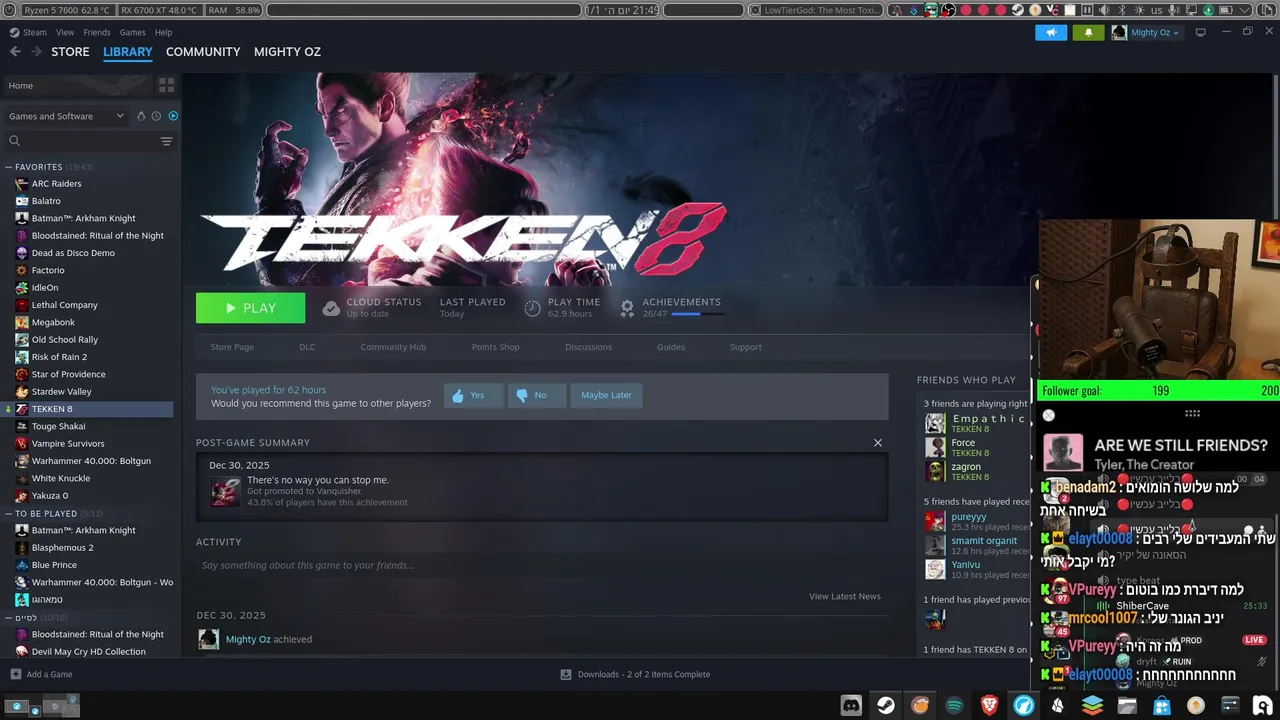Open Empathic's friend avatar

tap(935, 423)
